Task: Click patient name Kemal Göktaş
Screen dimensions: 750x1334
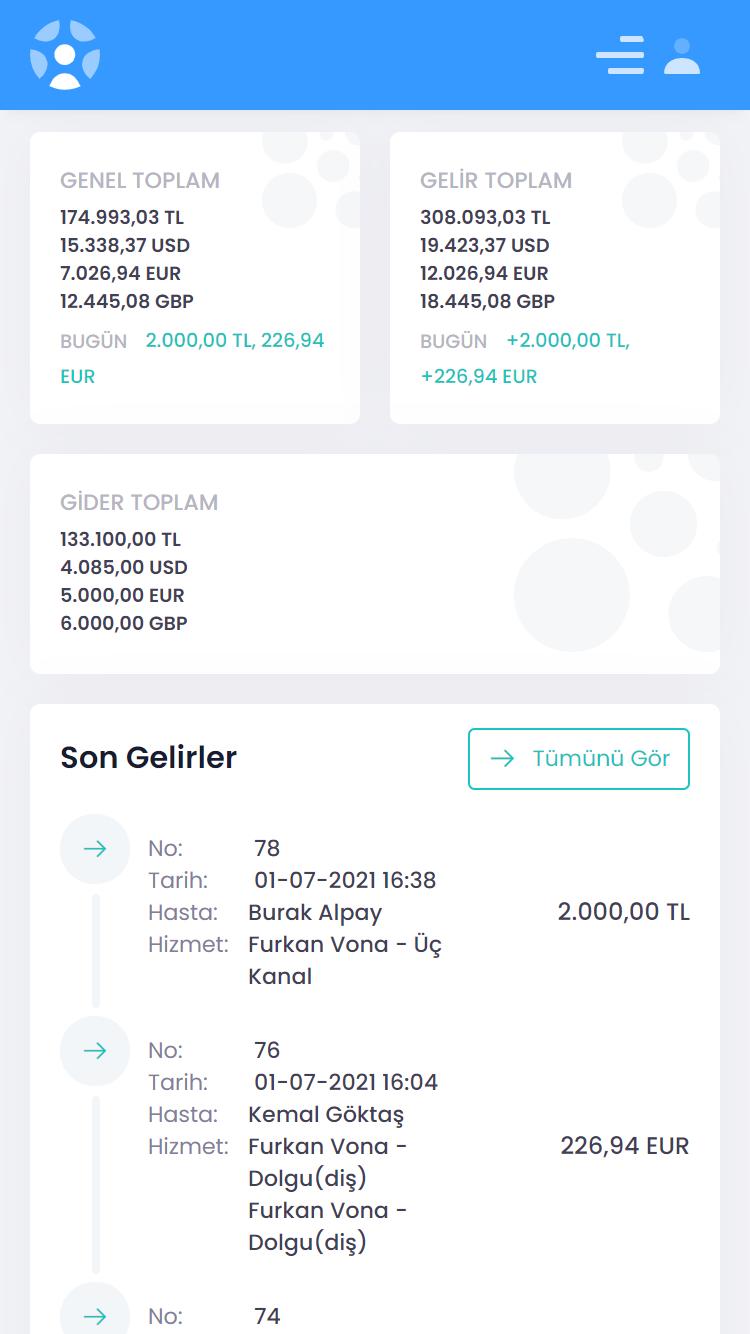Action: click(x=326, y=1114)
